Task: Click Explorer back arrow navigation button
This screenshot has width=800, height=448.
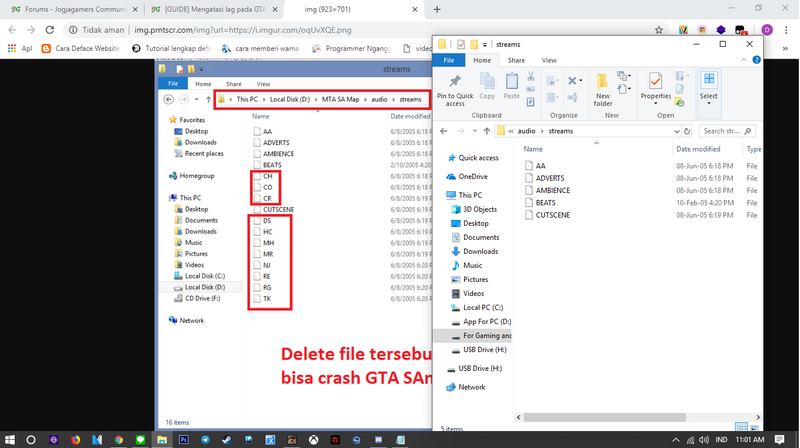Action: (444, 131)
